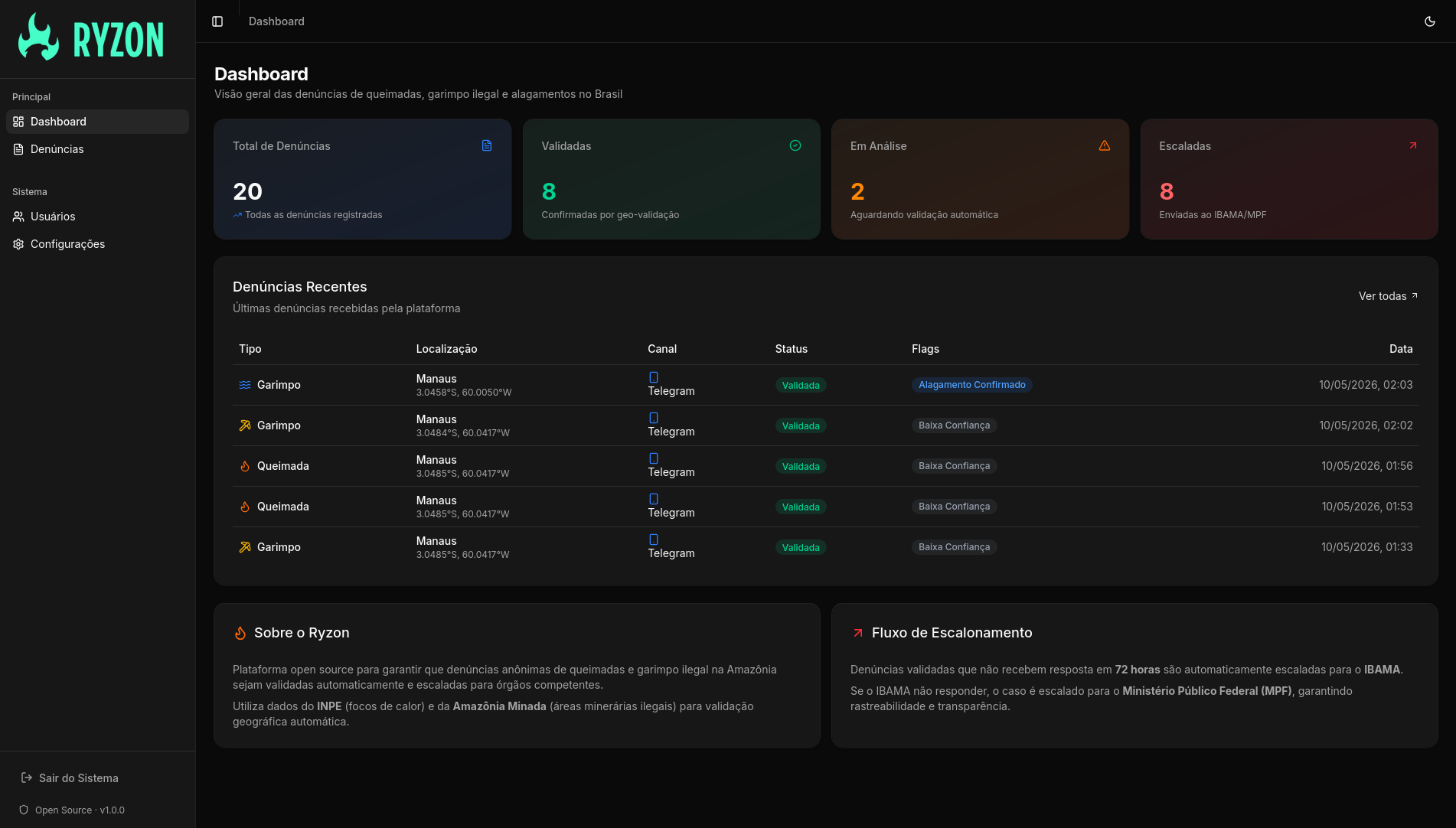1456x828 pixels.
Task: Open Usuários in the sidebar
Action: [x=97, y=217]
